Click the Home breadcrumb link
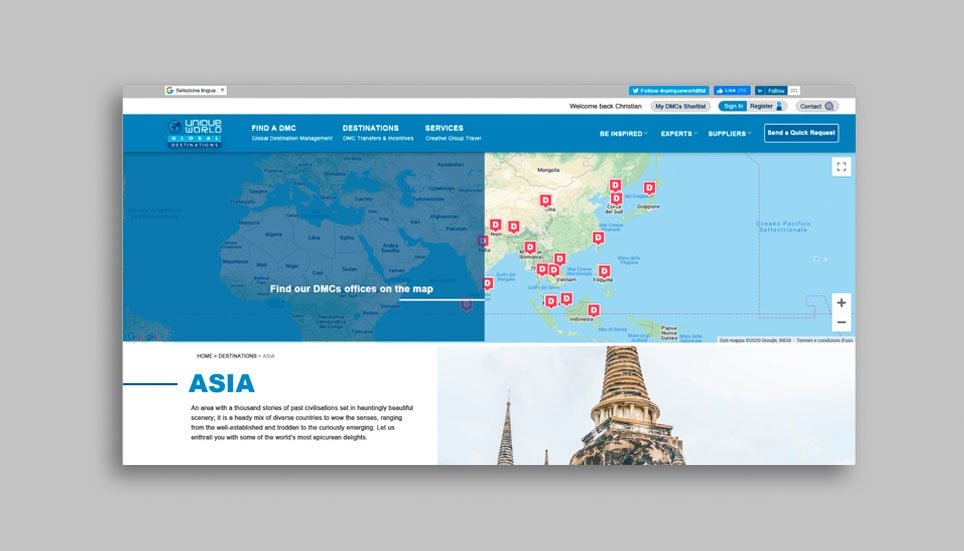Image resolution: width=964 pixels, height=551 pixels. tap(204, 356)
